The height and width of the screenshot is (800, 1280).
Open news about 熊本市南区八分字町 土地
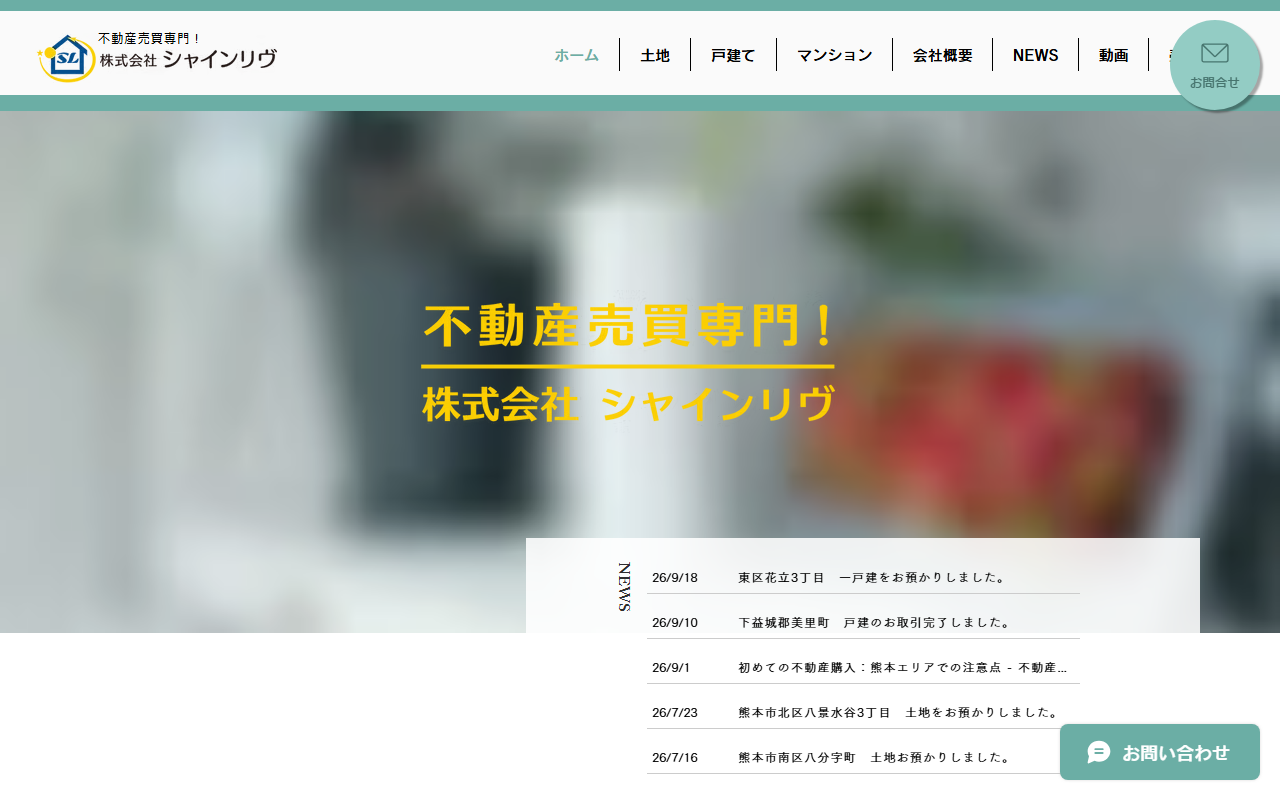(874, 758)
